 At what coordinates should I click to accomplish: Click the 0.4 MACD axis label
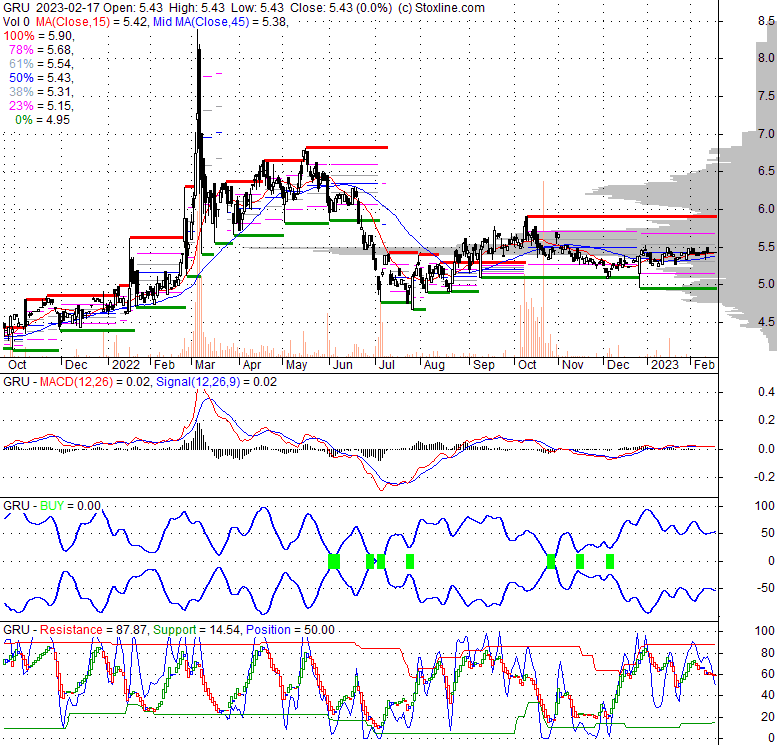[766, 392]
